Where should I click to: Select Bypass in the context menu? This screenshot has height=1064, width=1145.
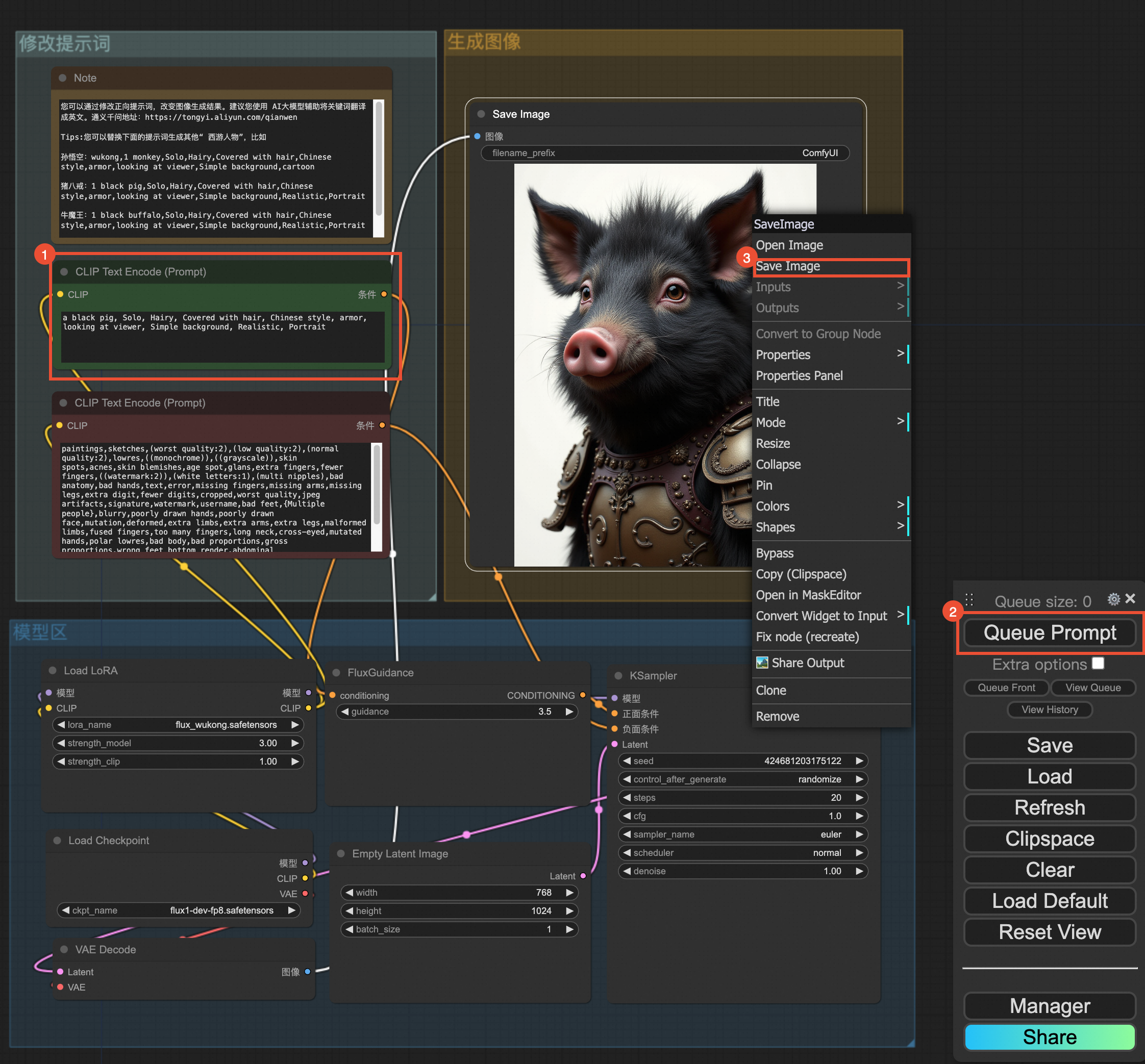click(831, 553)
